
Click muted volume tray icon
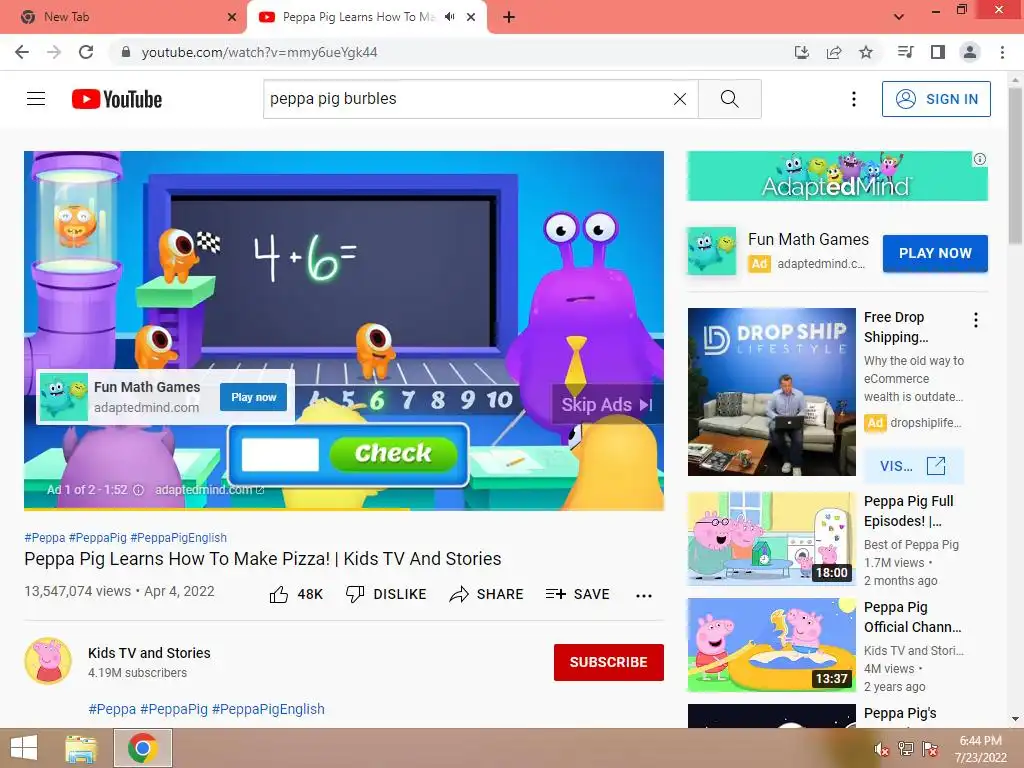coord(881,749)
